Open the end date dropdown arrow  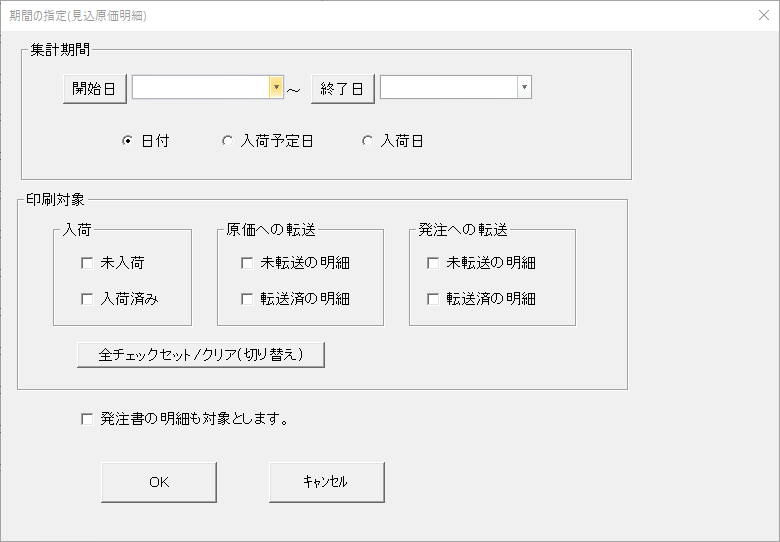pyautogui.click(x=524, y=88)
